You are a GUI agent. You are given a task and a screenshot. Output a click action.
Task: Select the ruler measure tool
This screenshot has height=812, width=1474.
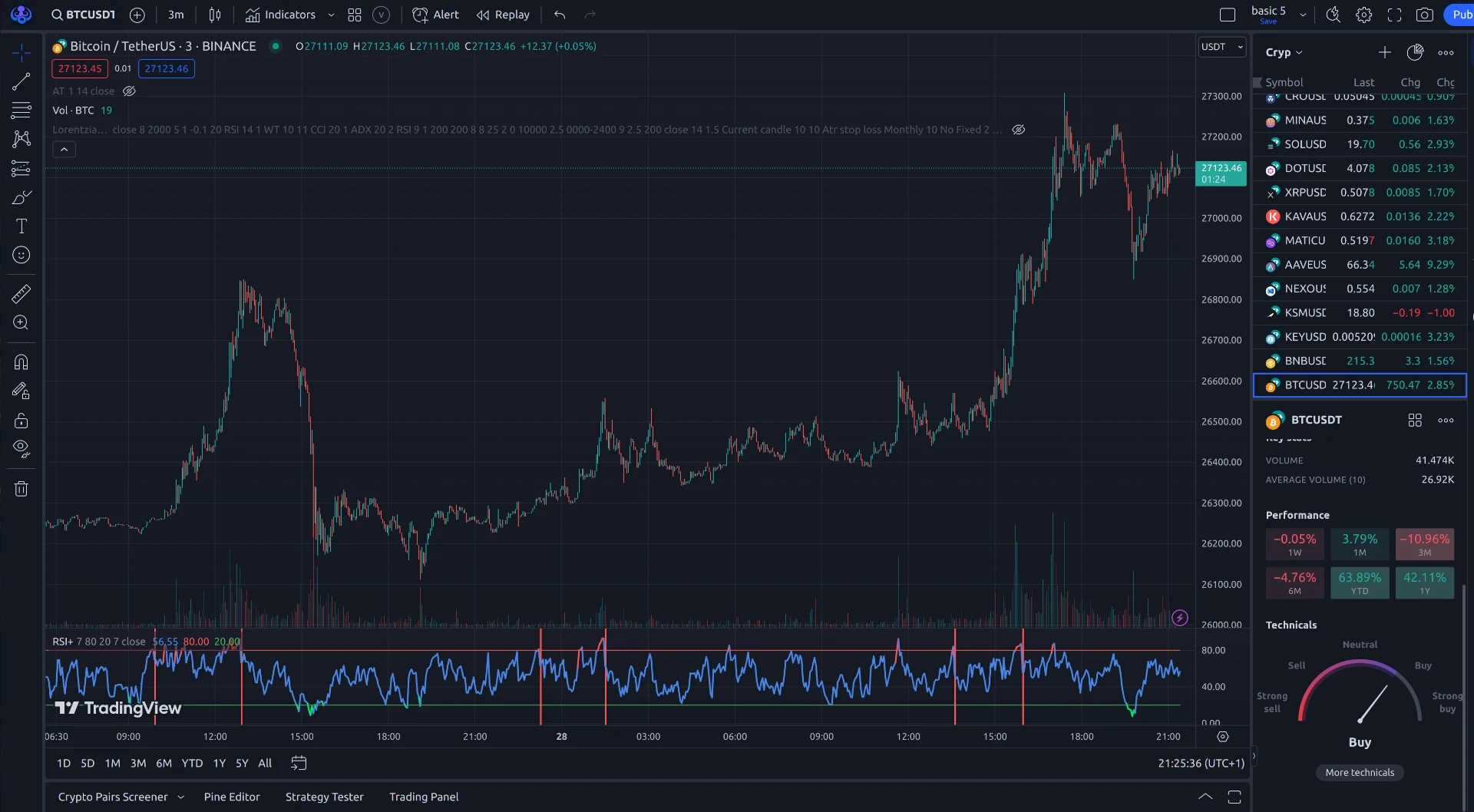21,293
